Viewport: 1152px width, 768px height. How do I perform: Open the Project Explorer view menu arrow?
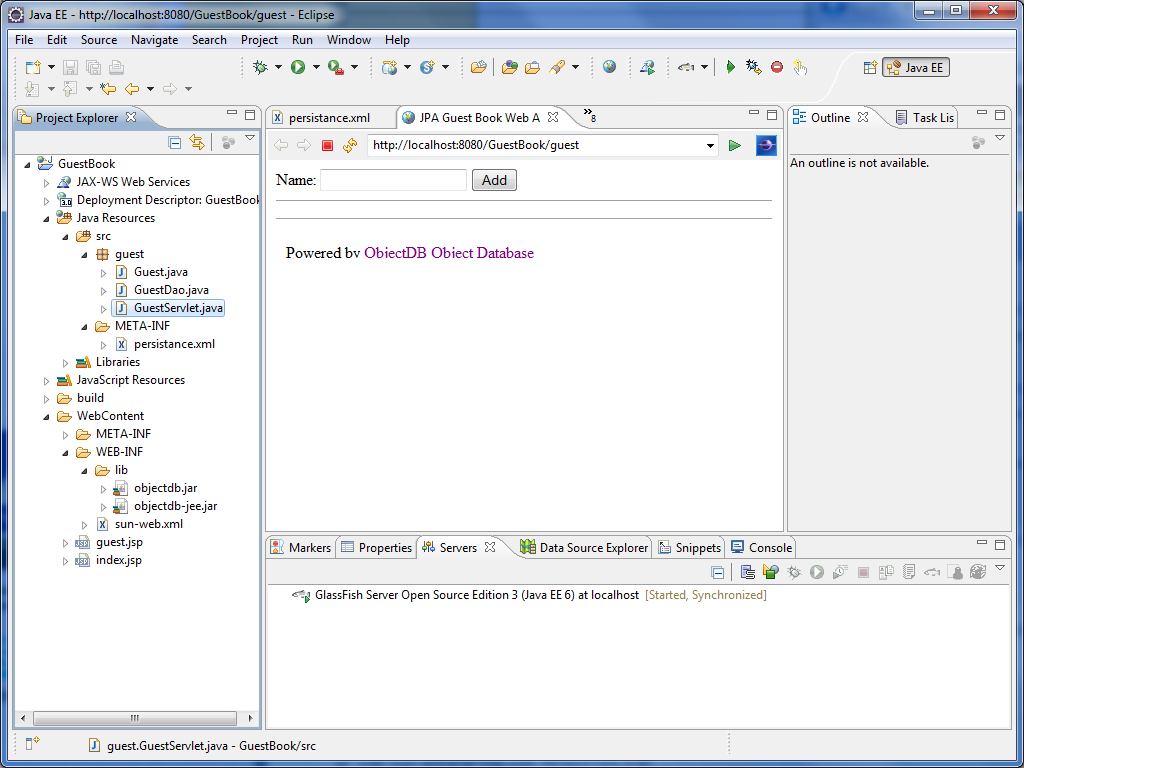coord(250,138)
